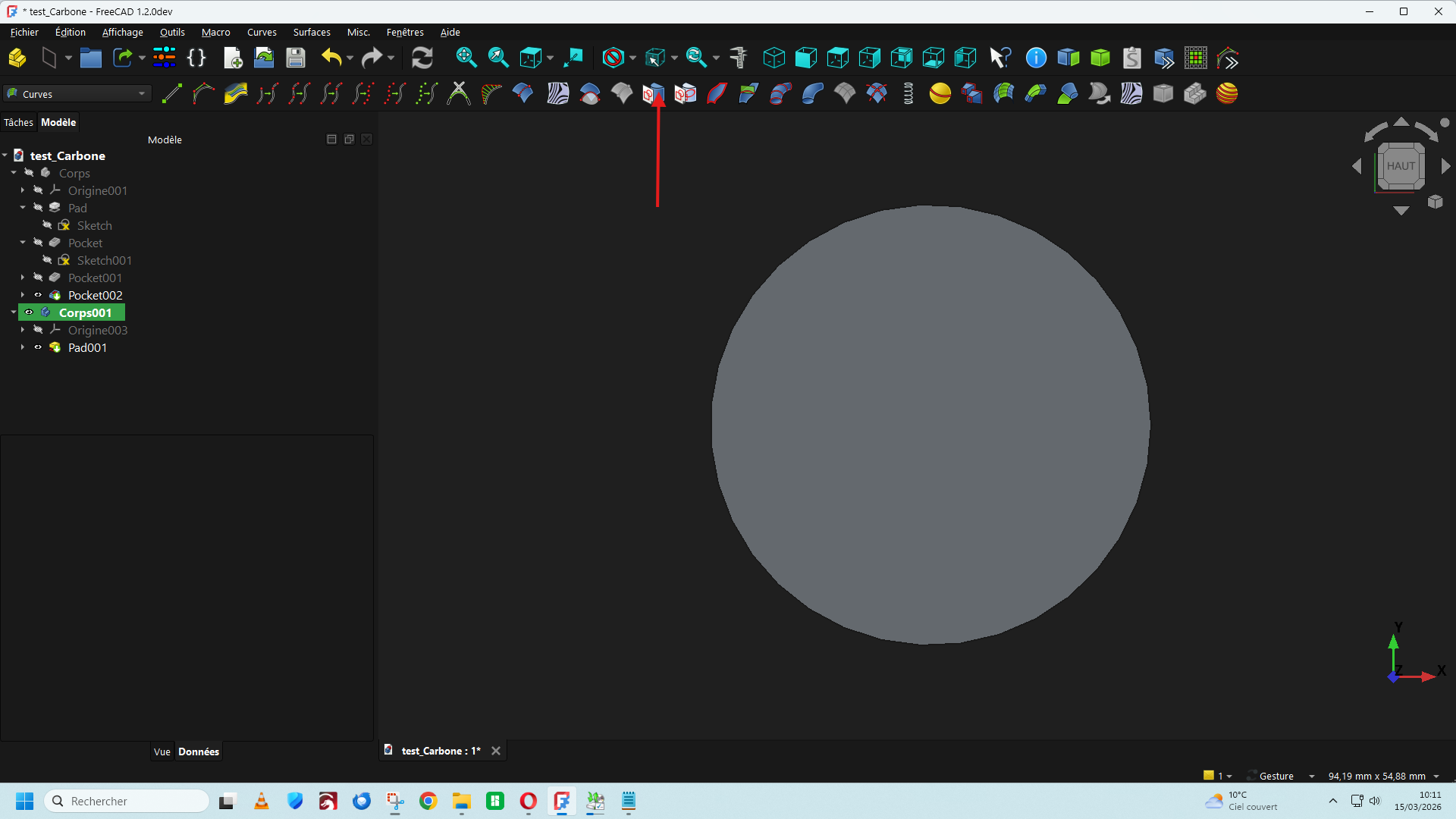The image size is (1456, 819).
Task: Select the isometric view cube icon
Action: [773, 58]
